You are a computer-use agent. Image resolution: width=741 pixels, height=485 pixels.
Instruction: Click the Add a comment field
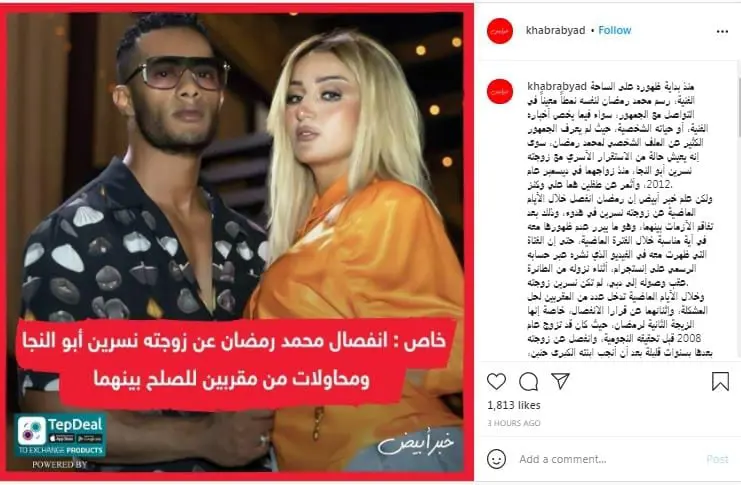(610, 459)
